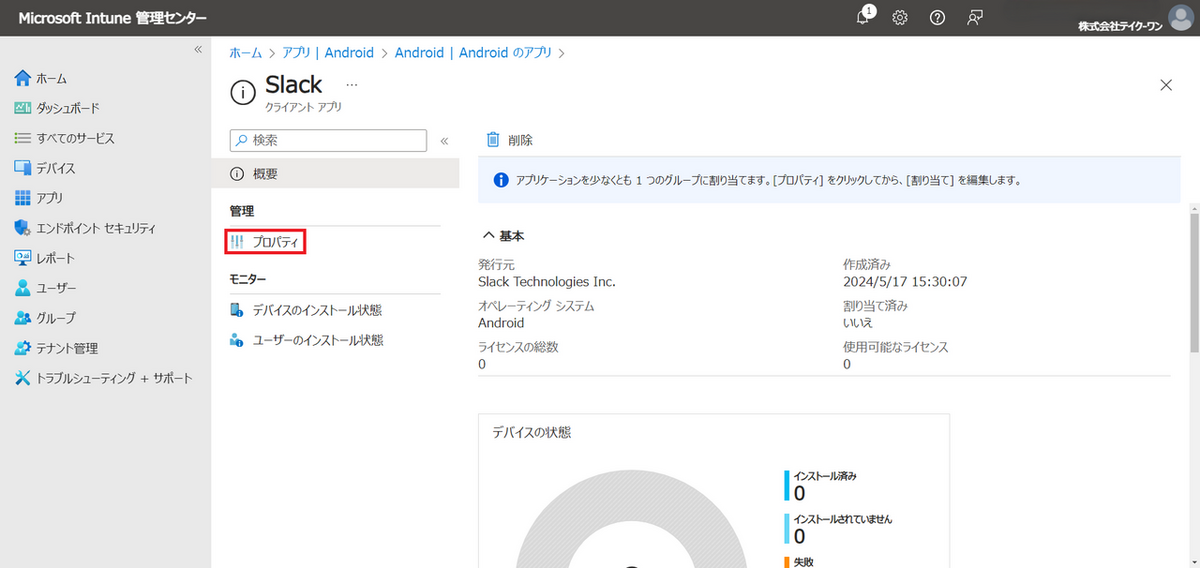1200x568 pixels.
Task: Open ダッシュボード in the sidebar
Action: pyautogui.click(x=57, y=108)
